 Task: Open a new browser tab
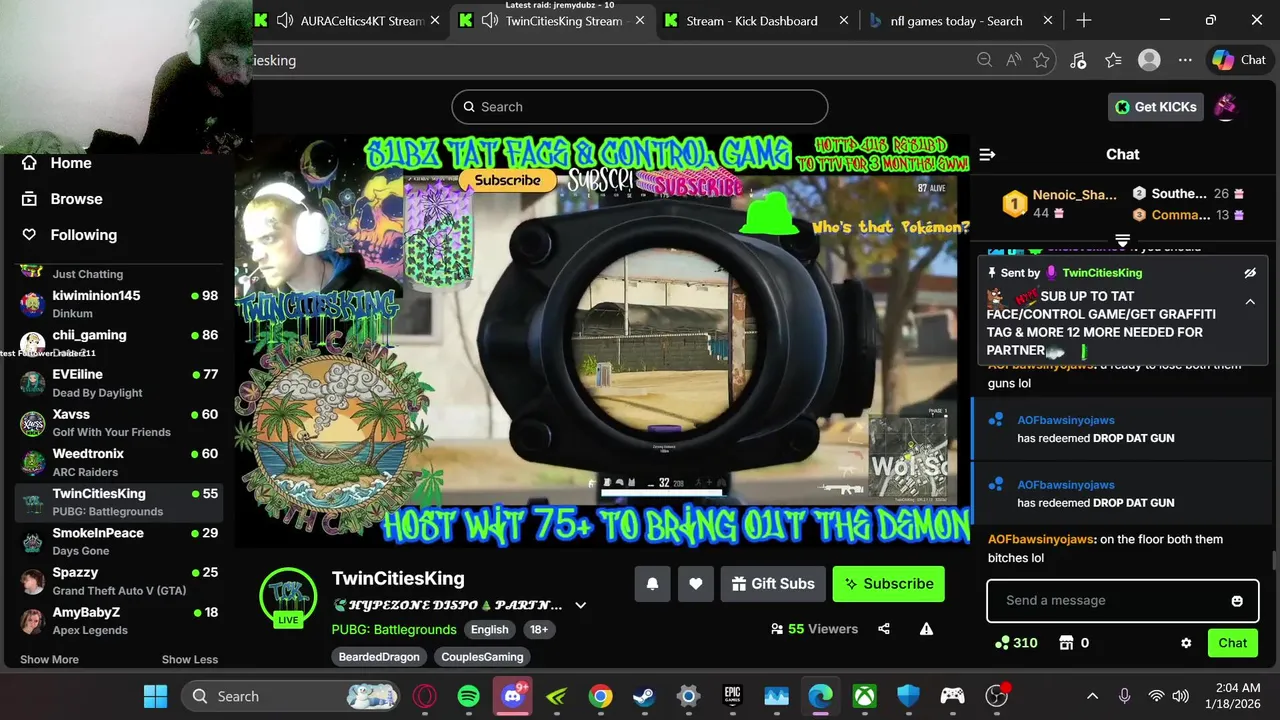pos(1084,20)
